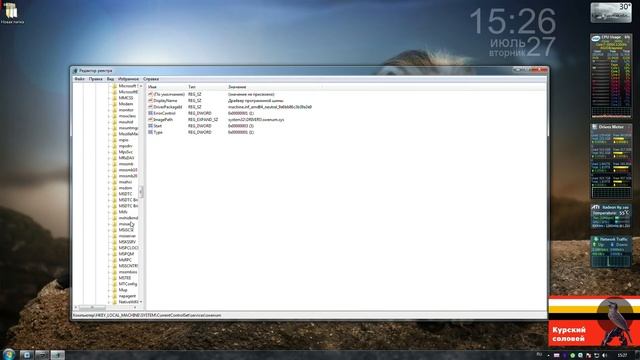Select the mouclass key in tree
Screen dimensions: 640x360
click(x=127, y=116)
